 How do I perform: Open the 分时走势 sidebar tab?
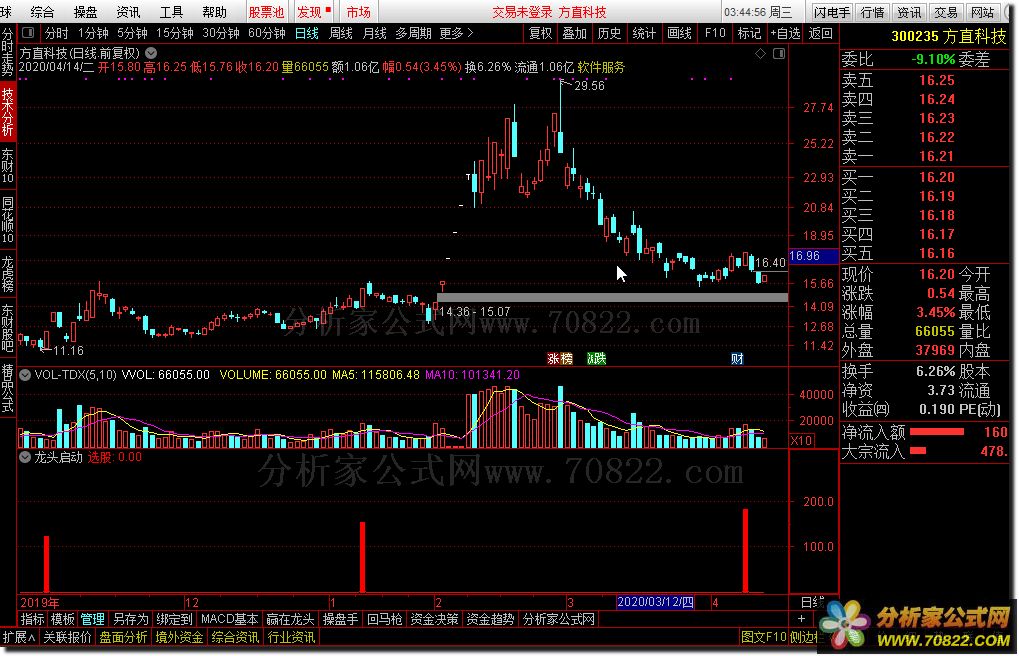(x=8, y=52)
